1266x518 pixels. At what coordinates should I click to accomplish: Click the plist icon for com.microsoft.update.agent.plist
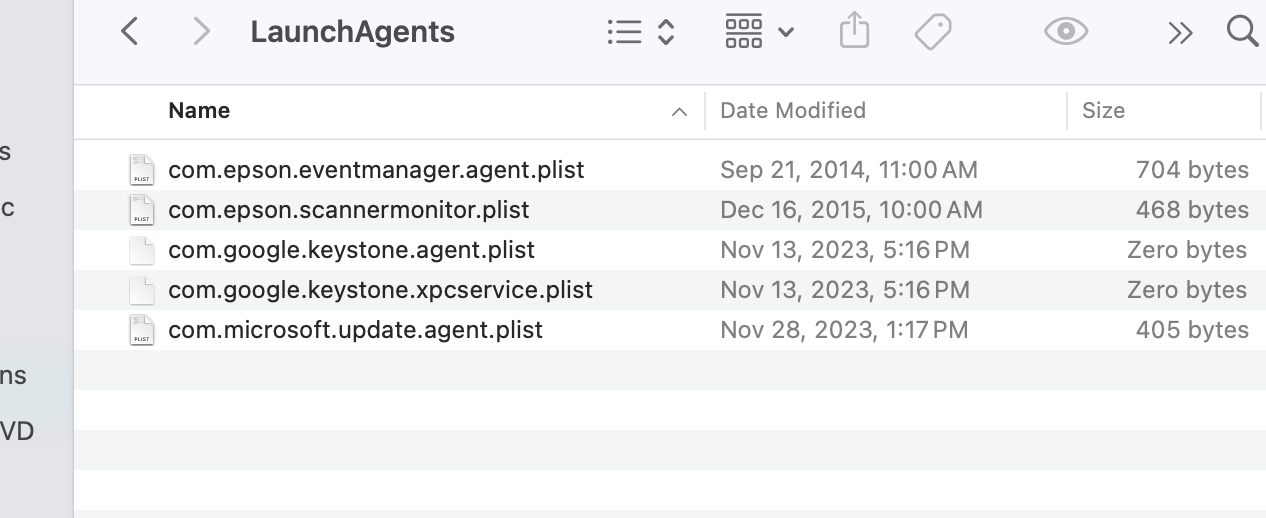click(142, 330)
